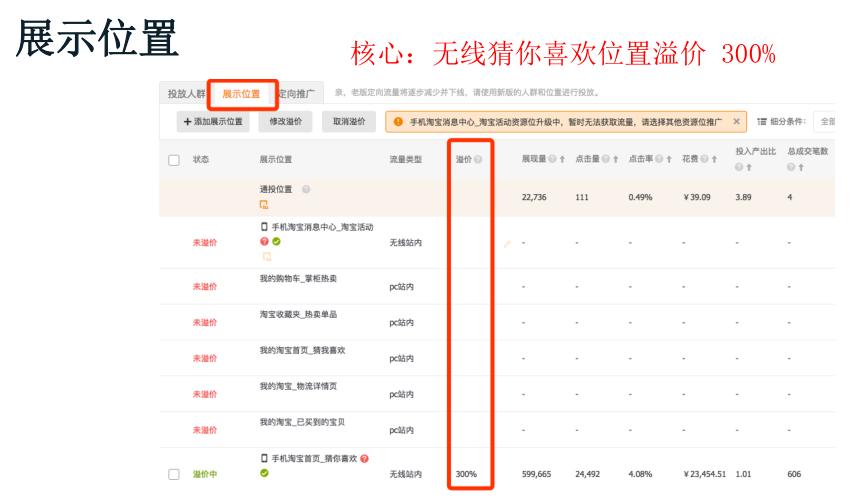Open the 展示位置 tab
Screen dimensions: 852x498
[241, 93]
